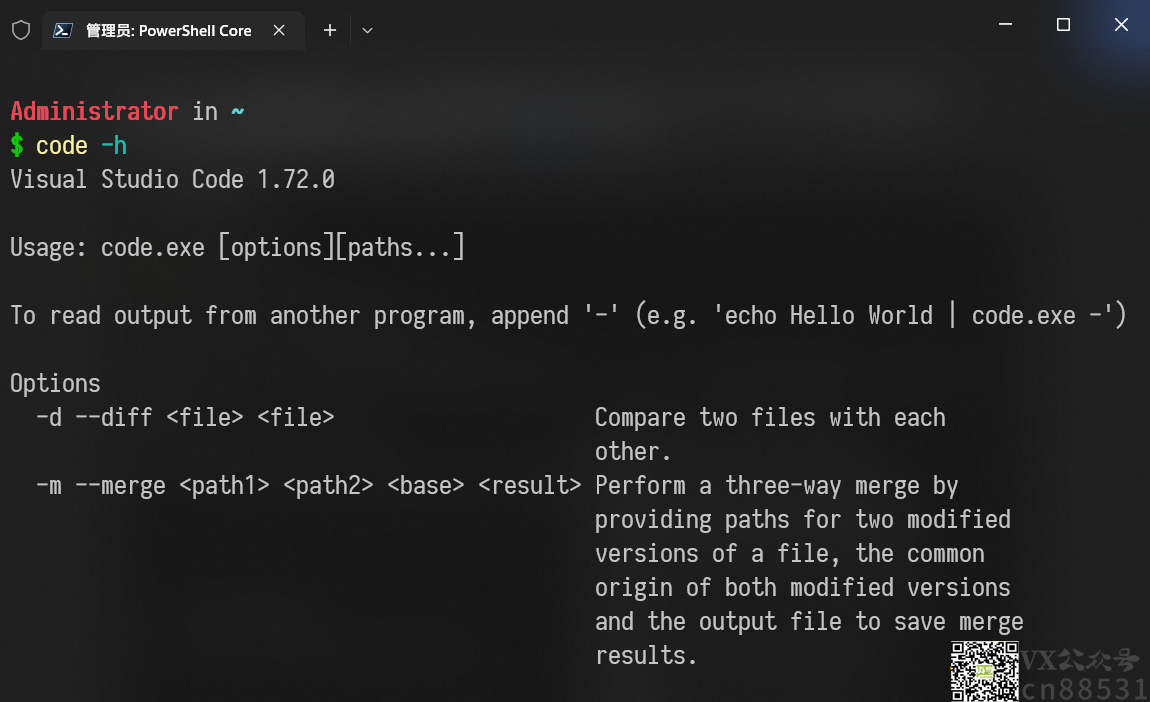Click the -d --diff option entry

point(186,417)
